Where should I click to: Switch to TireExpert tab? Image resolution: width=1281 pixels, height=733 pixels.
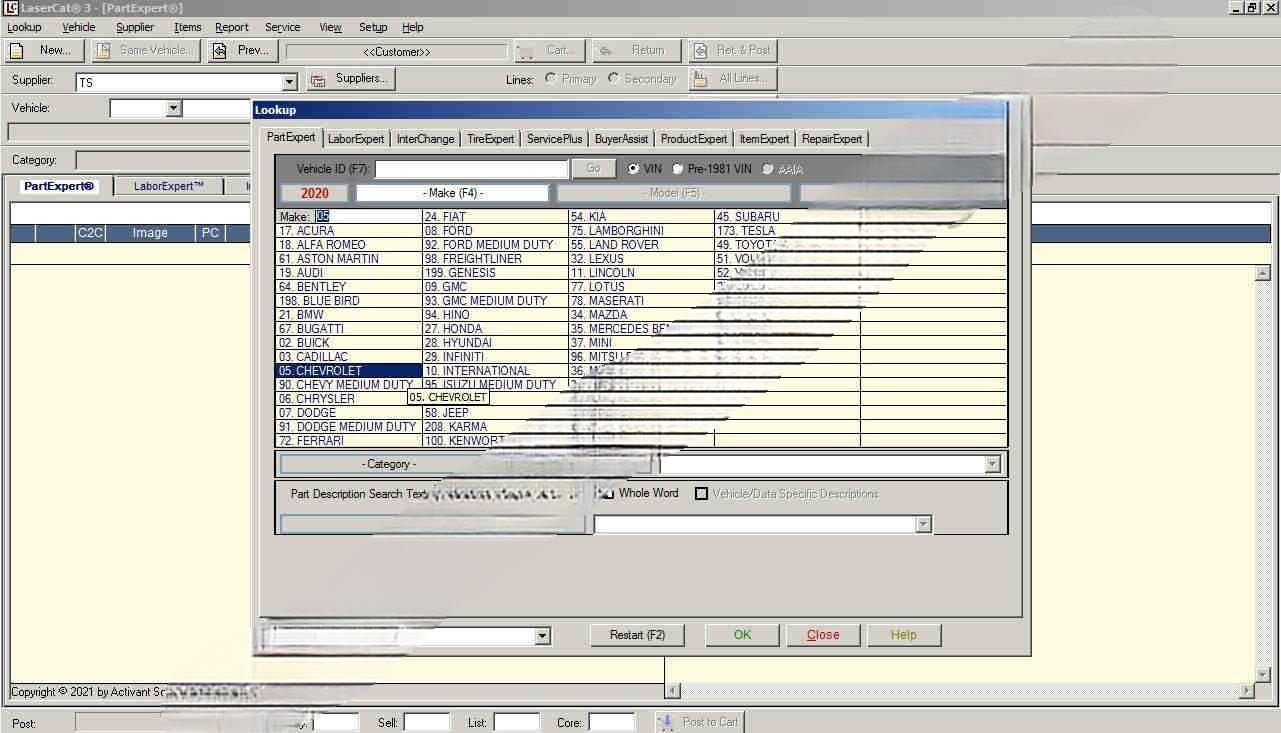[x=491, y=139]
